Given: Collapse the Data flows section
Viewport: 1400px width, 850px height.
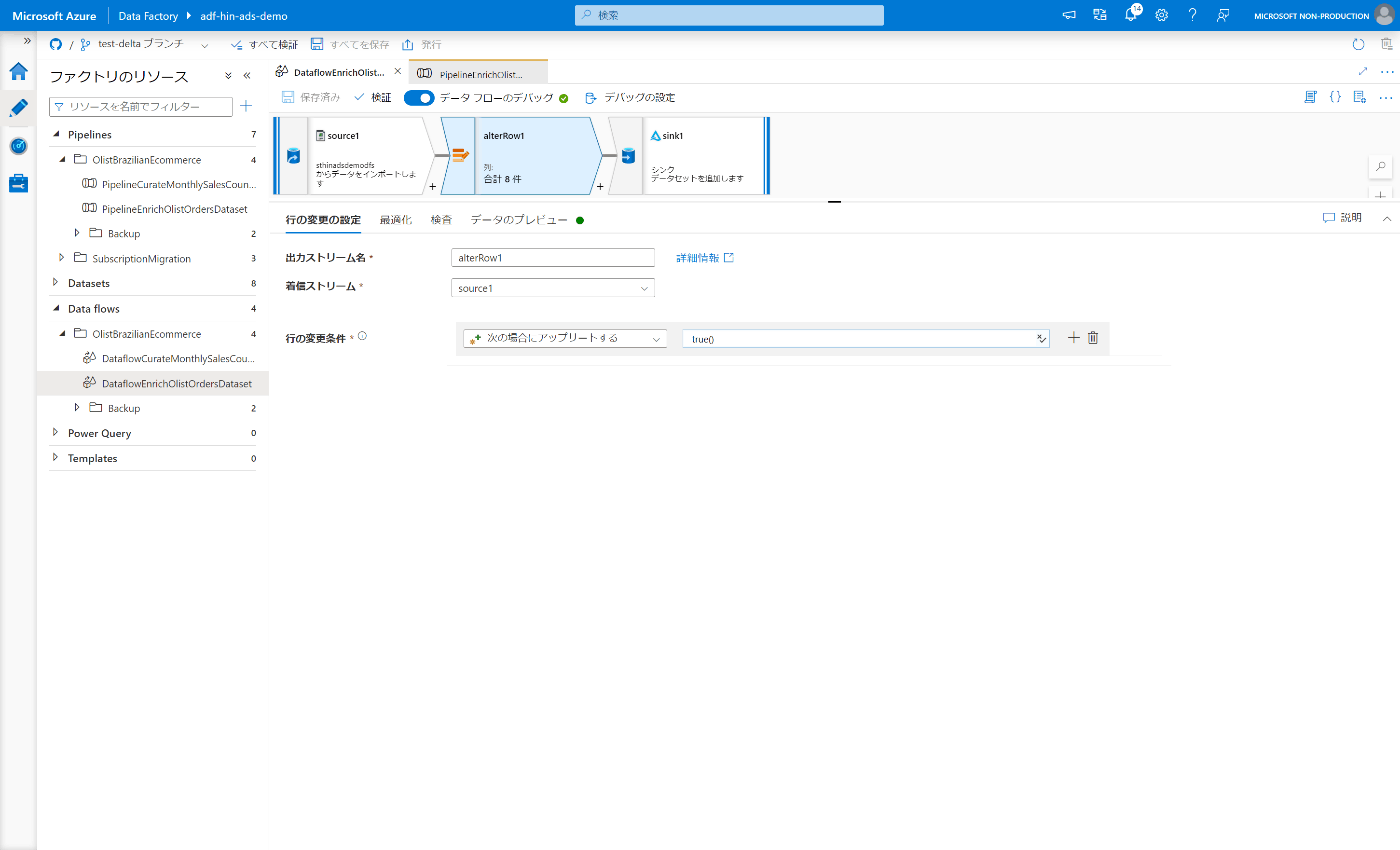Looking at the screenshot, I should 56,308.
